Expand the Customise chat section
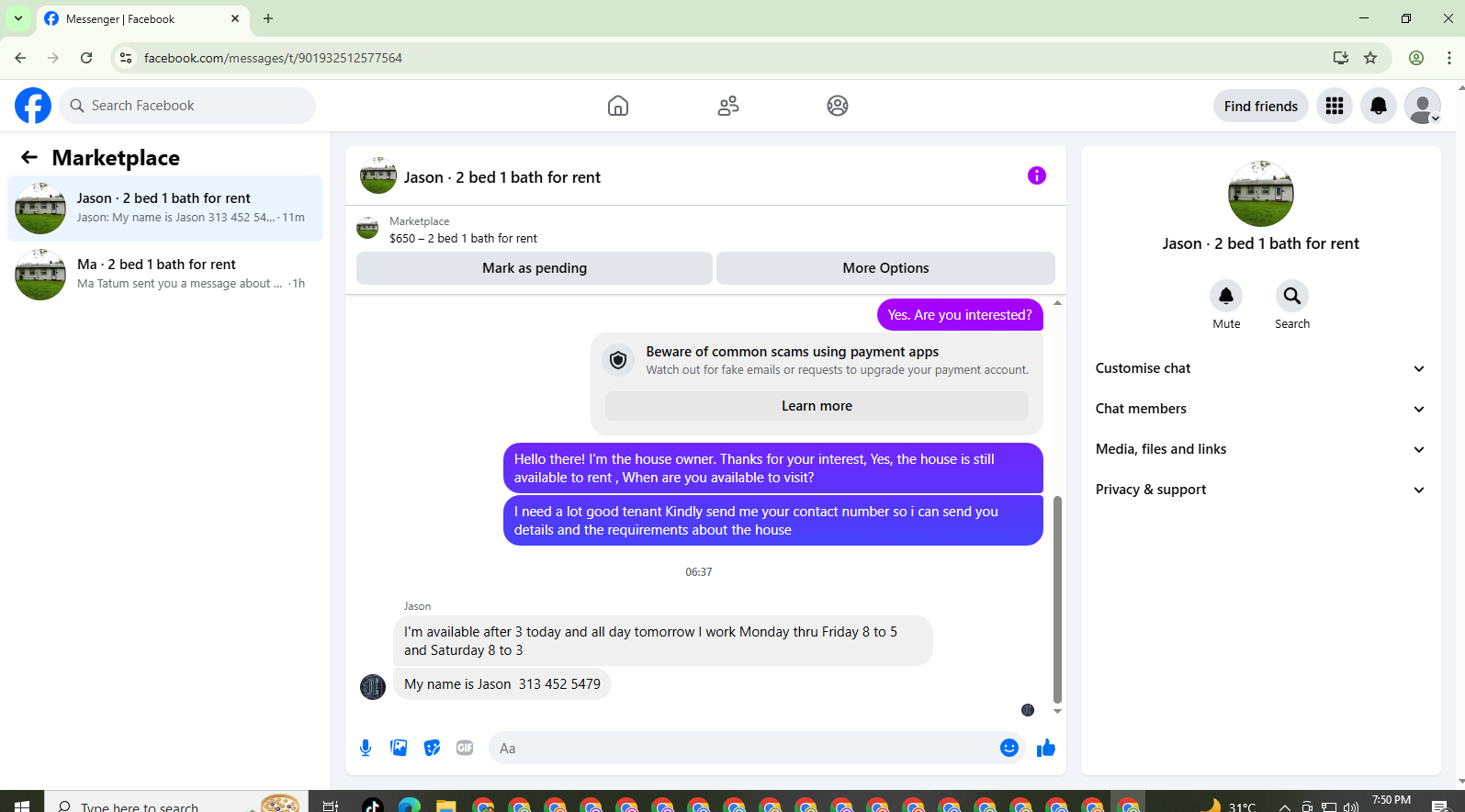The height and width of the screenshot is (812, 1465). tap(1260, 368)
